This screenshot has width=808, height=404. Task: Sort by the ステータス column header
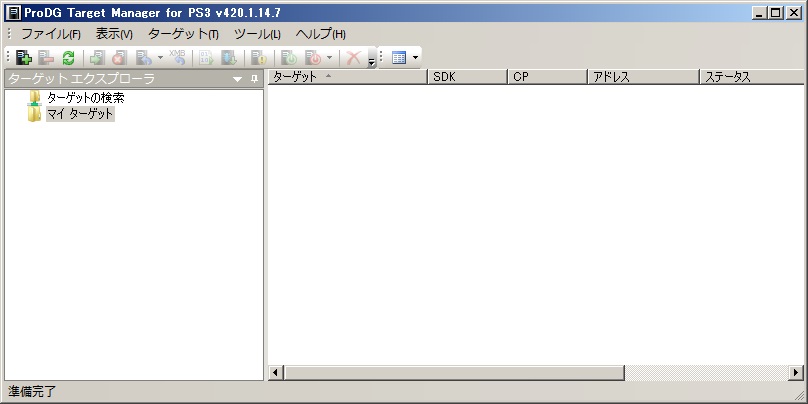coord(753,77)
